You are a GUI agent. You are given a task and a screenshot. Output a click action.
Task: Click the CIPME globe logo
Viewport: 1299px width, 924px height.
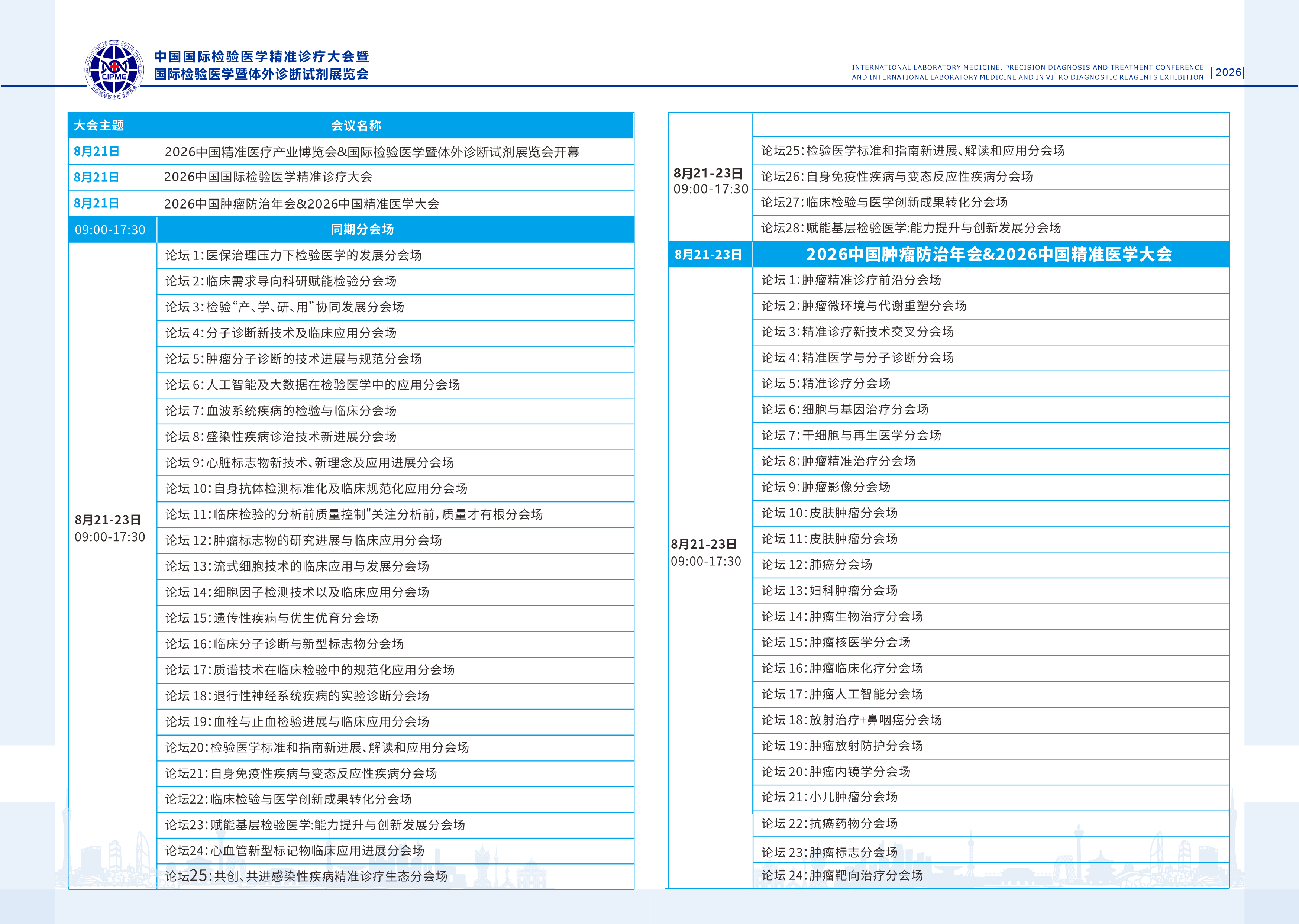click(114, 70)
